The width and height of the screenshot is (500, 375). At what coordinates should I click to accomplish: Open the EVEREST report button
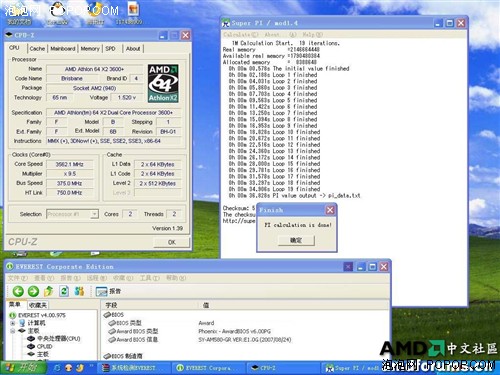coord(108,291)
